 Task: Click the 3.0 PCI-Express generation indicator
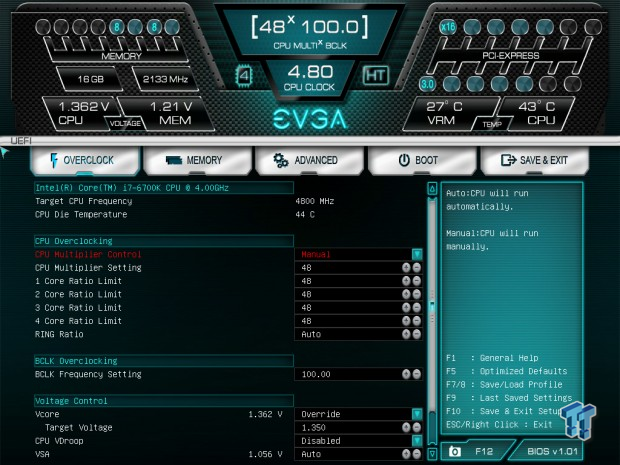pos(427,84)
